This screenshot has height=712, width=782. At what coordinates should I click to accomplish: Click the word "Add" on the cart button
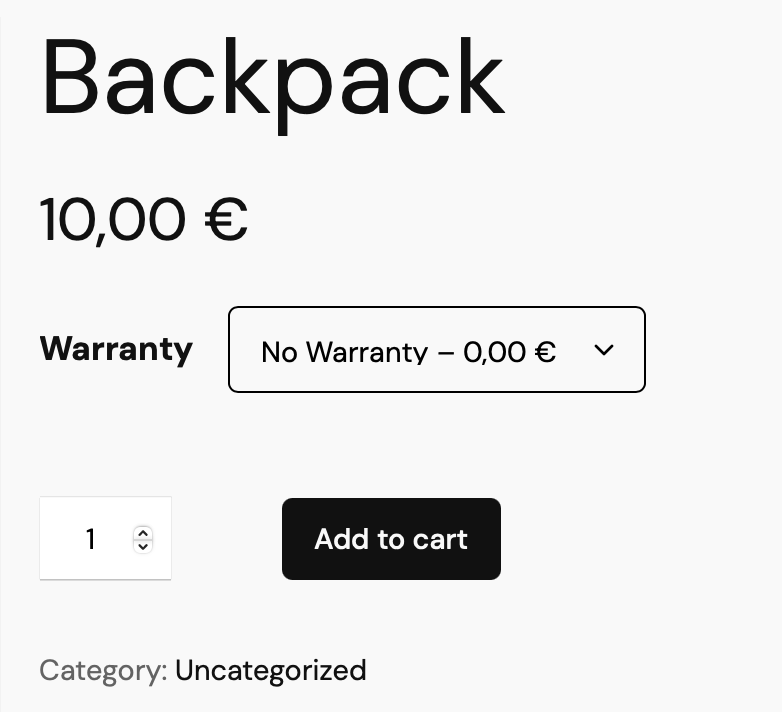[x=340, y=540]
